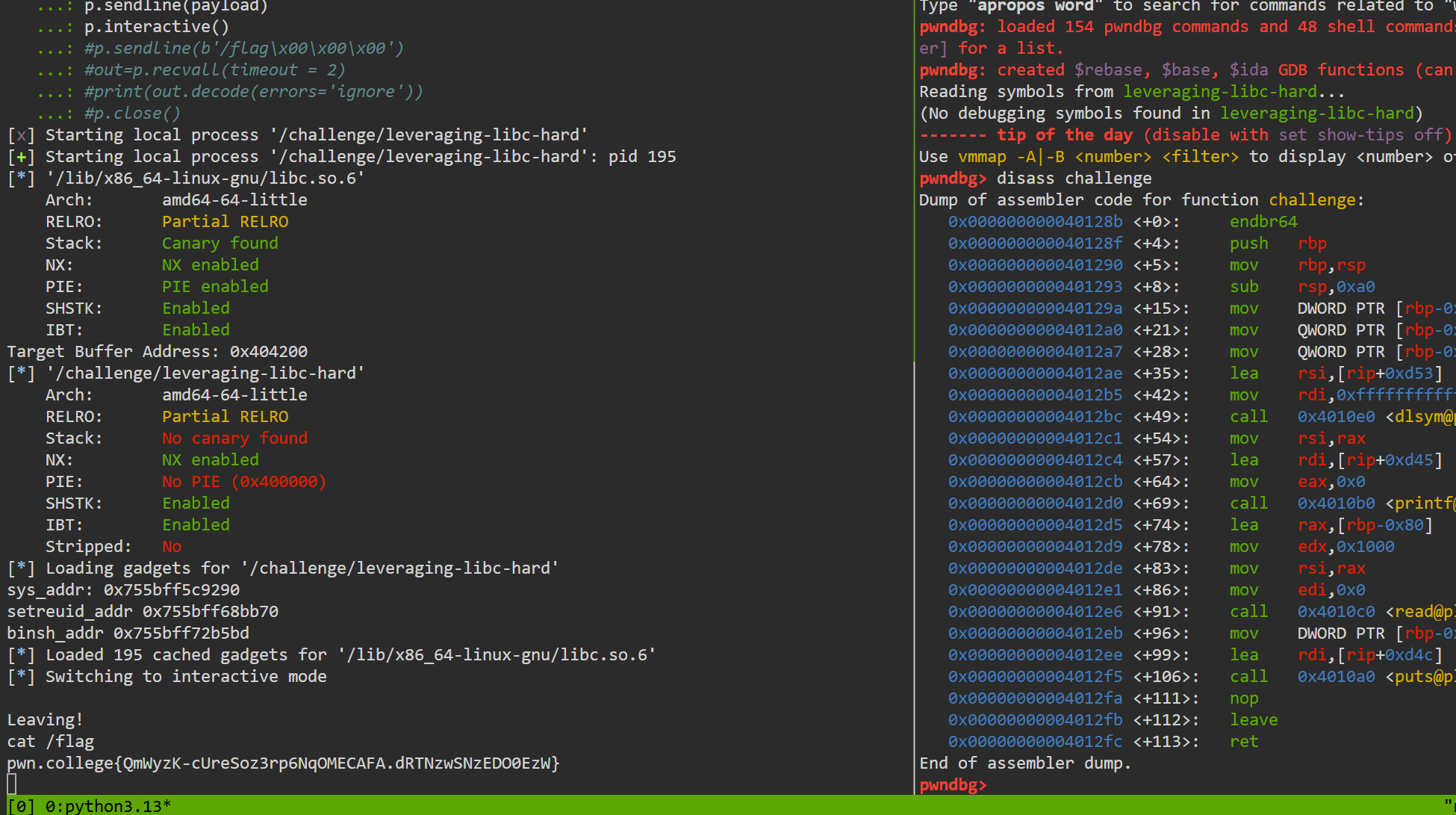The width and height of the screenshot is (1456, 815).
Task: Click the 'pid 195' text
Action: pos(642,157)
